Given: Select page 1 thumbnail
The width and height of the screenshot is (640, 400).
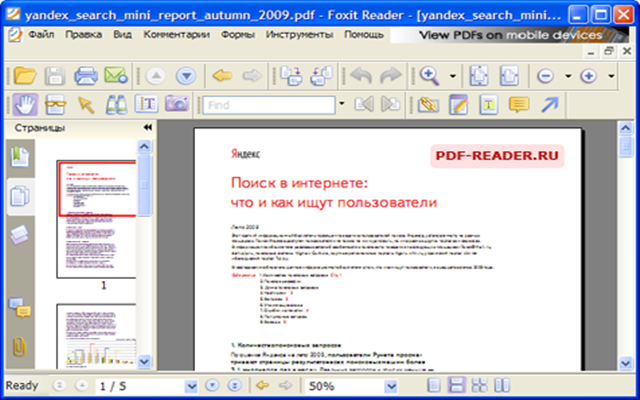Looking at the screenshot, I should coord(96,219).
